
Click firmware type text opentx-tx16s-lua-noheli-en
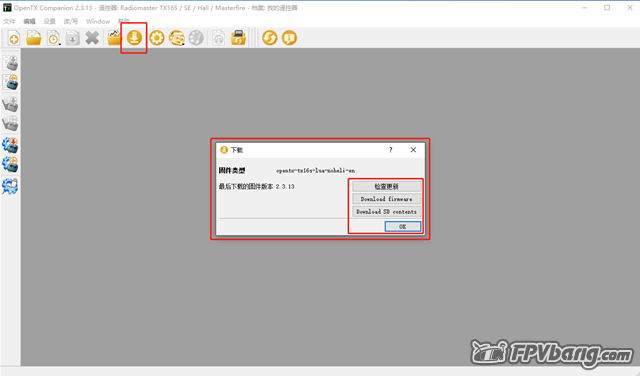click(x=316, y=171)
